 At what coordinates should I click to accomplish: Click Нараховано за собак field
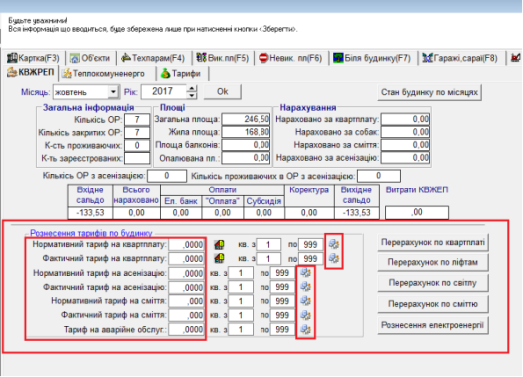[405, 132]
